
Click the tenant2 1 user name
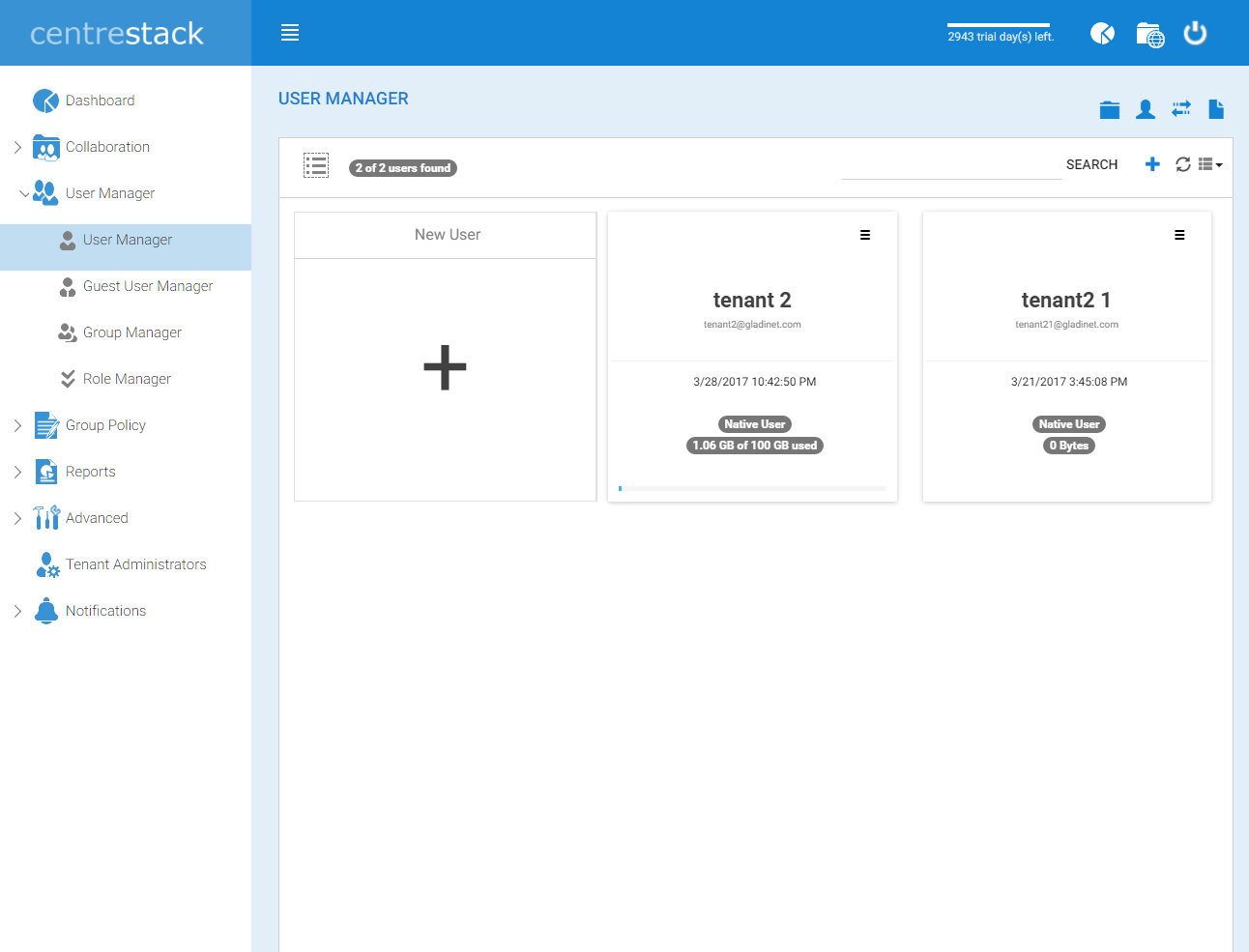point(1066,301)
